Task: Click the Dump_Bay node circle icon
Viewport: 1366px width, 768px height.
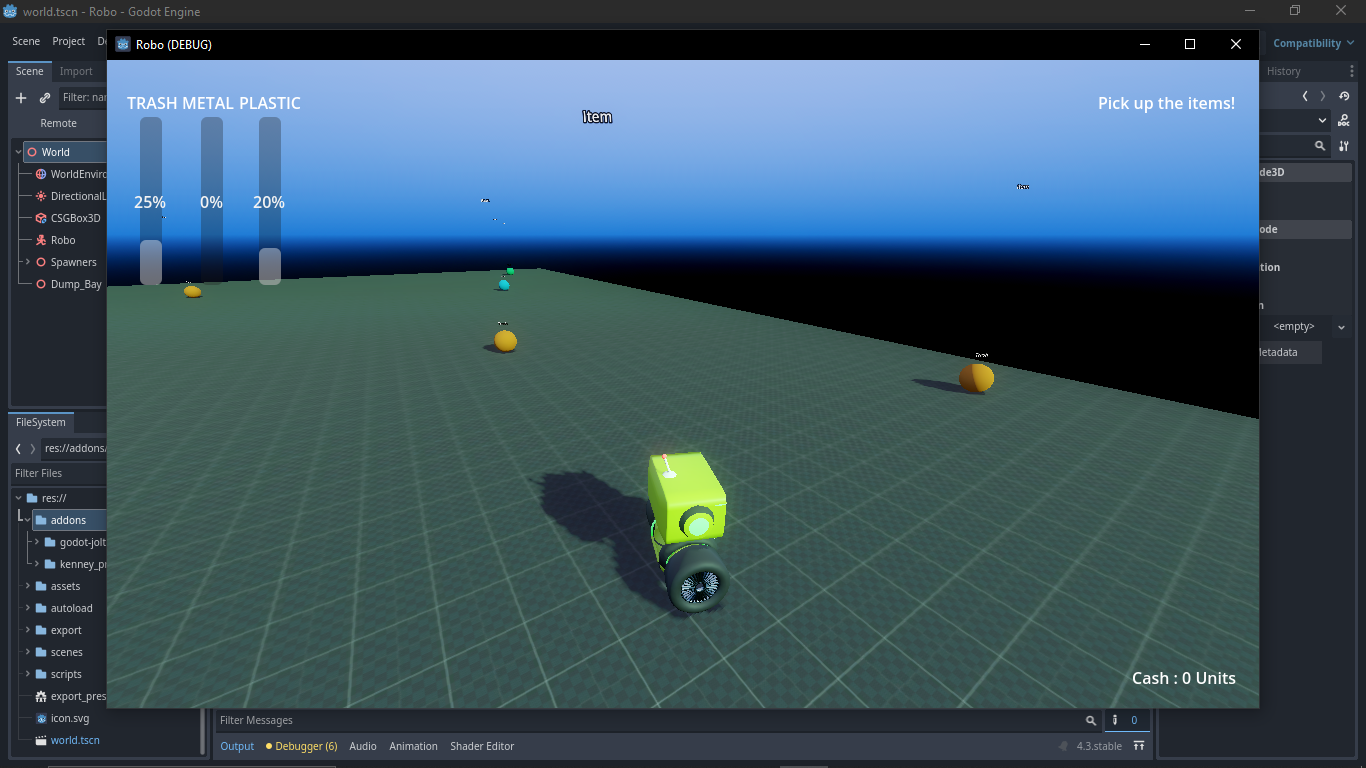Action: pos(41,284)
